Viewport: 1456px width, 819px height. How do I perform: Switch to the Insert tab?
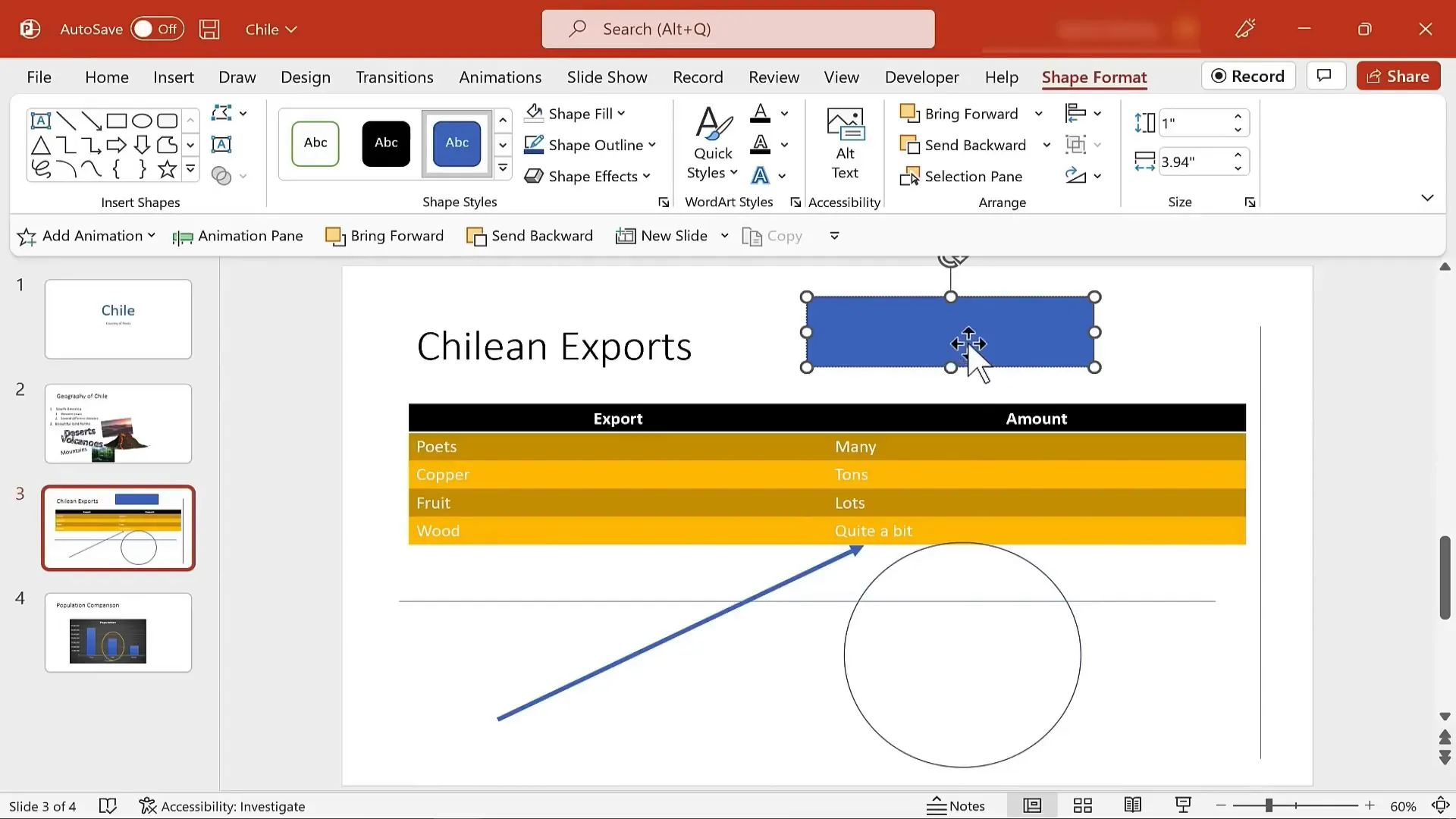(173, 77)
